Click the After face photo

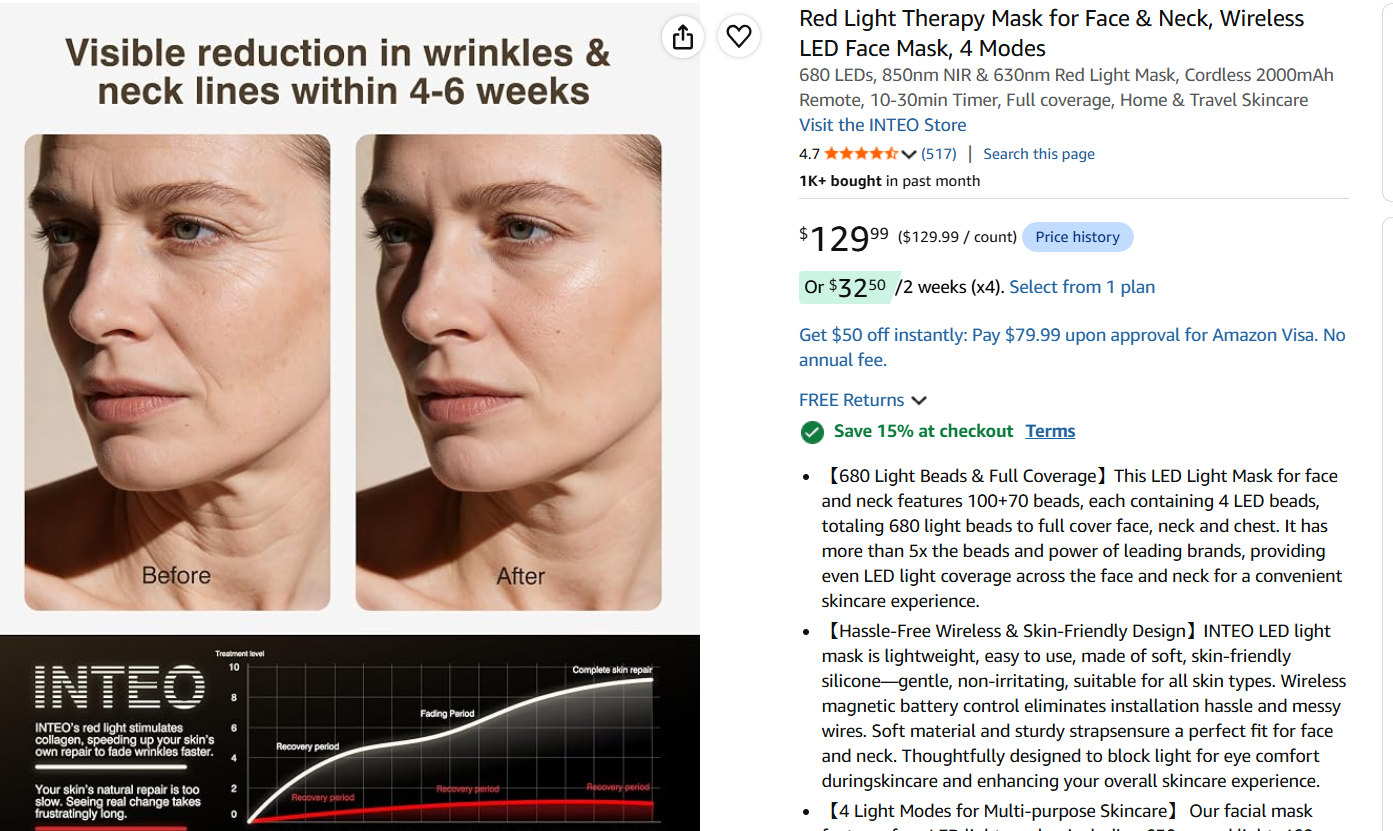pyautogui.click(x=508, y=372)
